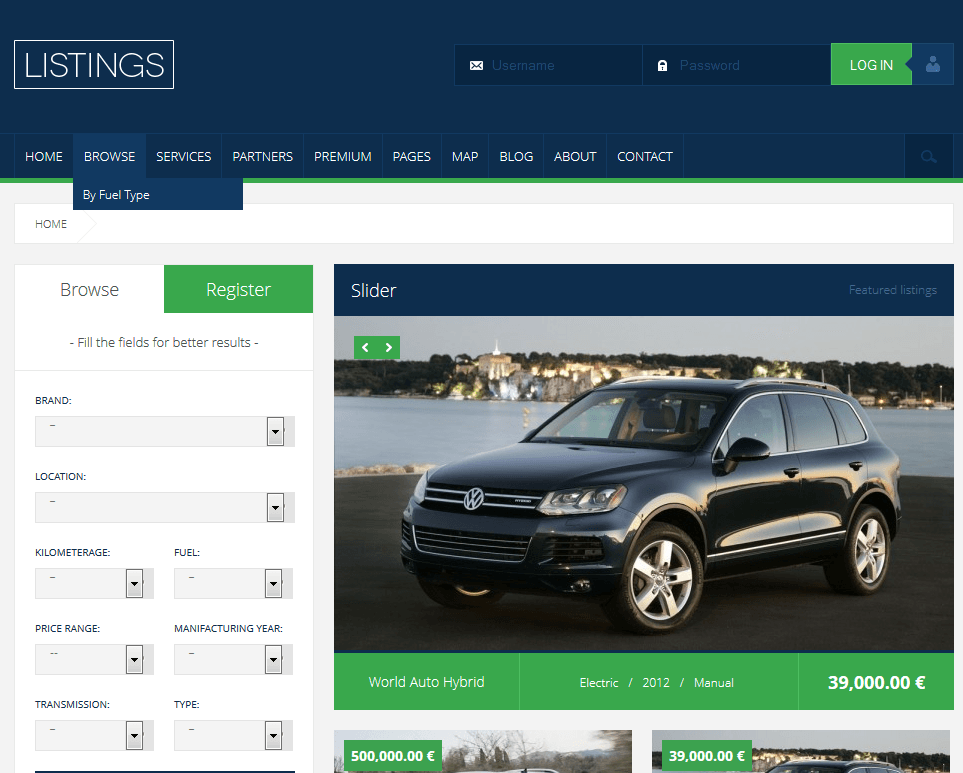Open the BROWSE menu item
This screenshot has height=773, width=963.
[109, 157]
